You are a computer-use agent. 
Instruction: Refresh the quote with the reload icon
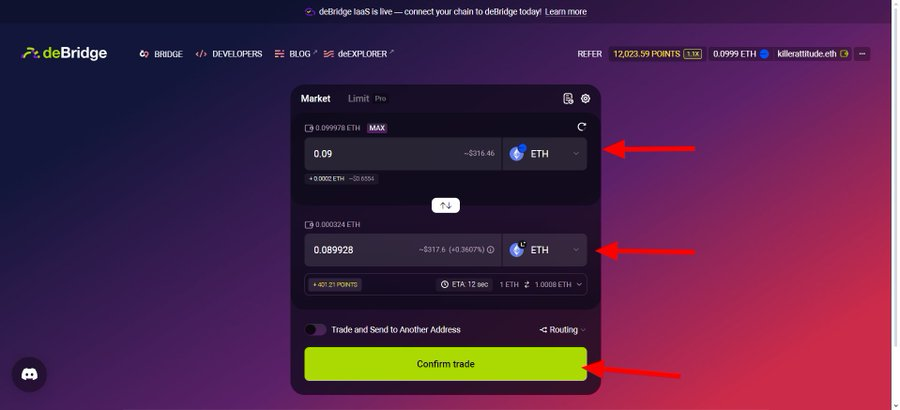(x=581, y=127)
